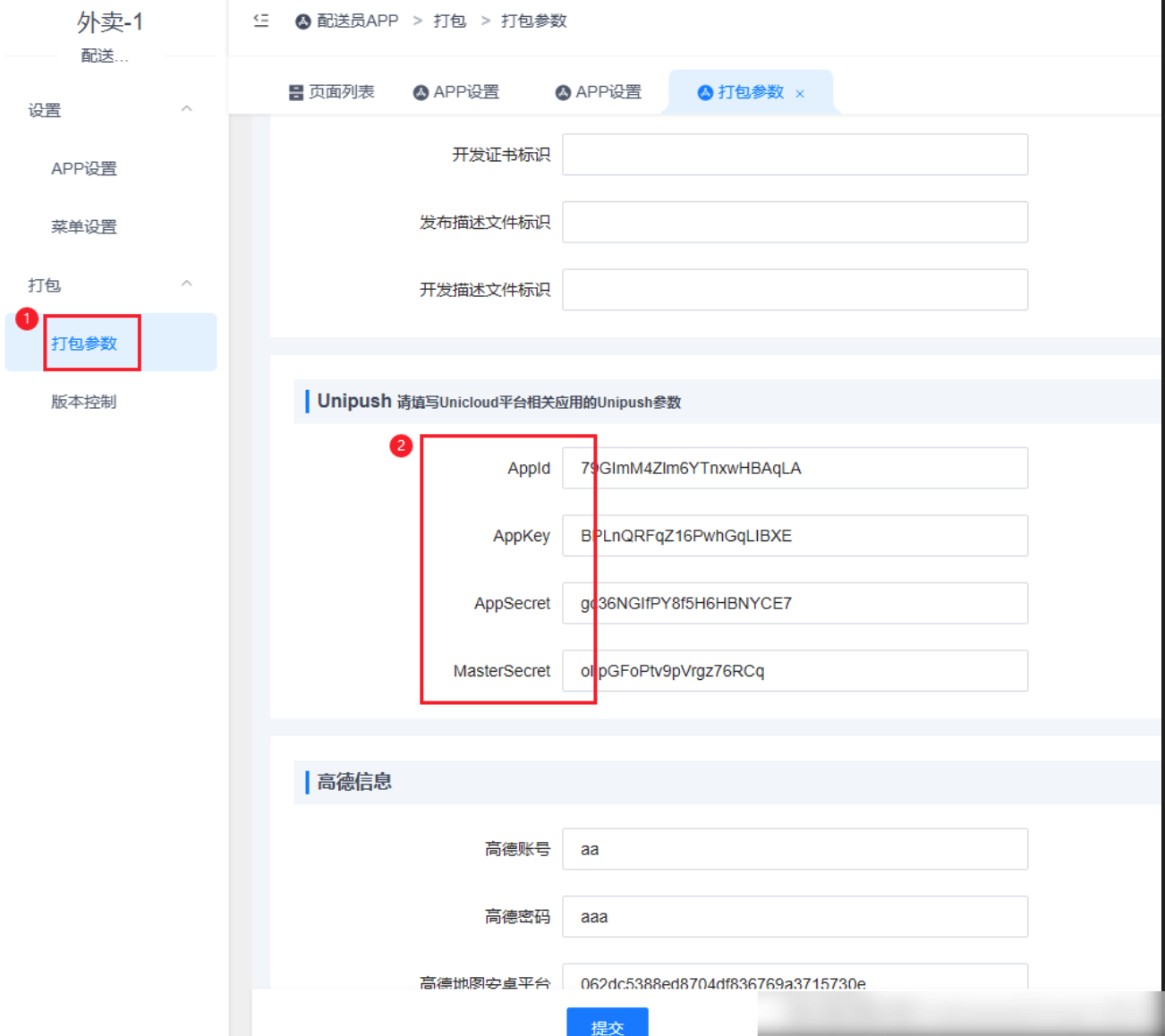Click the app icon on the 打包参数 tab

[704, 91]
